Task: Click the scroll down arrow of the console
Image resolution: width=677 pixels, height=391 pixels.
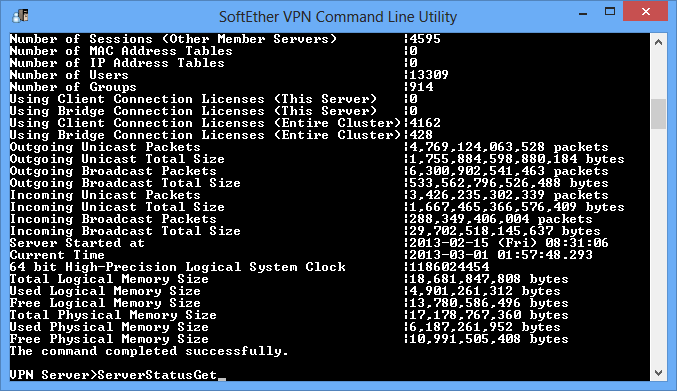Action: click(658, 372)
